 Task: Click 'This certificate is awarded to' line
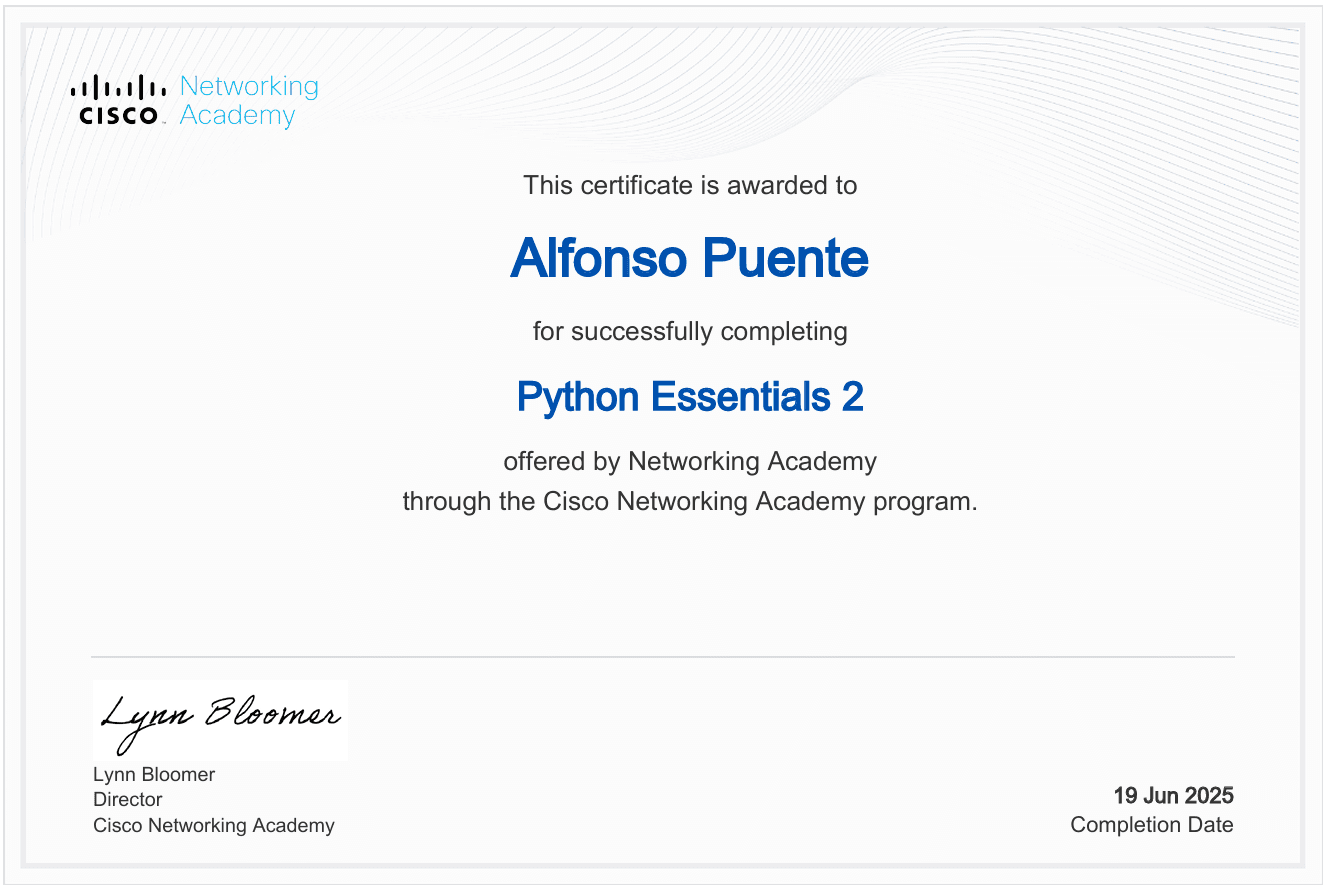coord(690,185)
